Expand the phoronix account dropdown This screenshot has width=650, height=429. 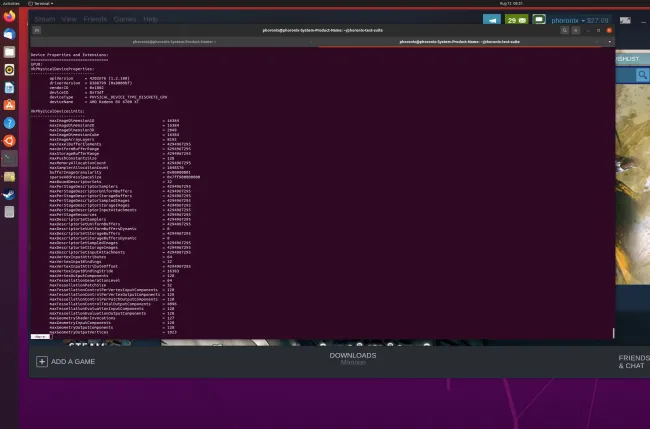click(585, 19)
